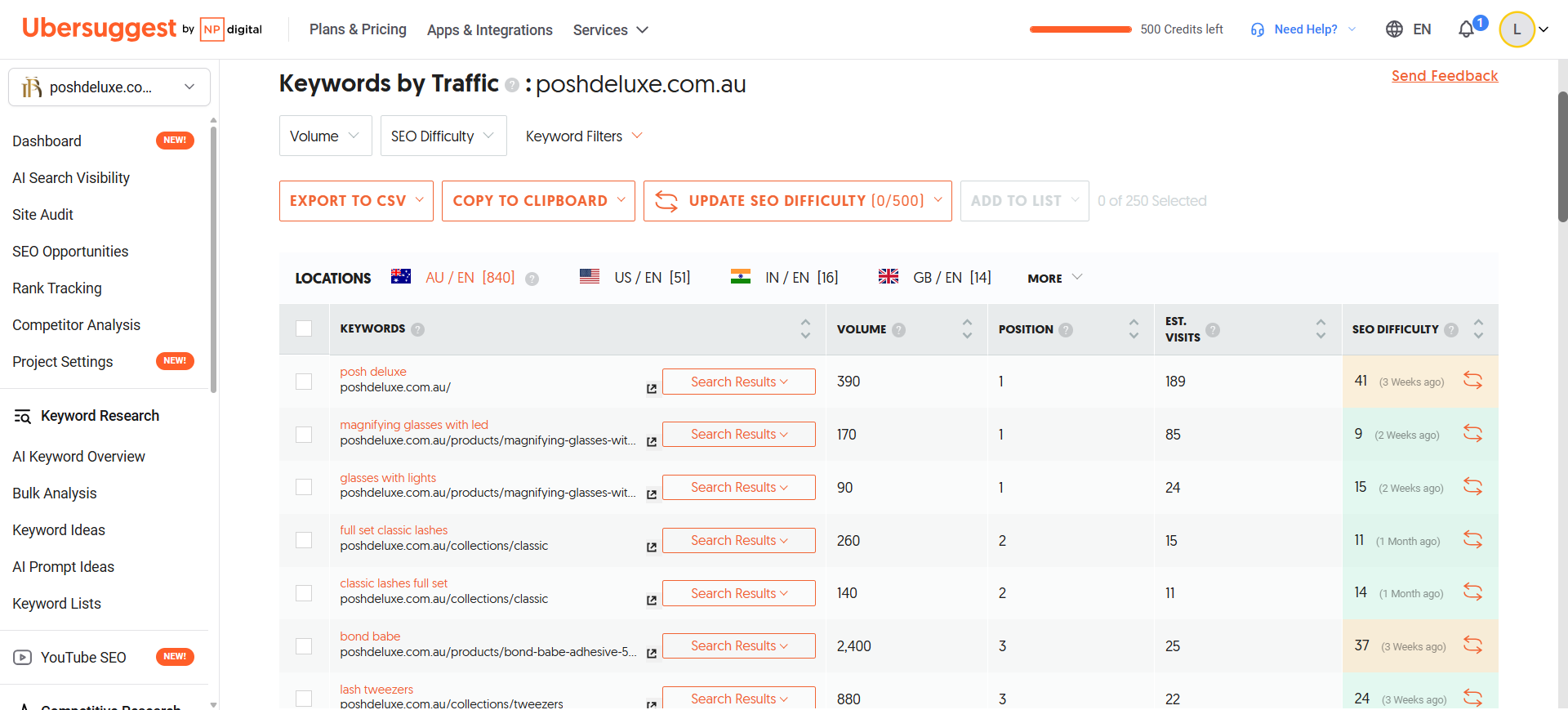Viewport: 1568px width, 710px height.
Task: Tick the bond babe row checkbox
Action: [x=304, y=646]
